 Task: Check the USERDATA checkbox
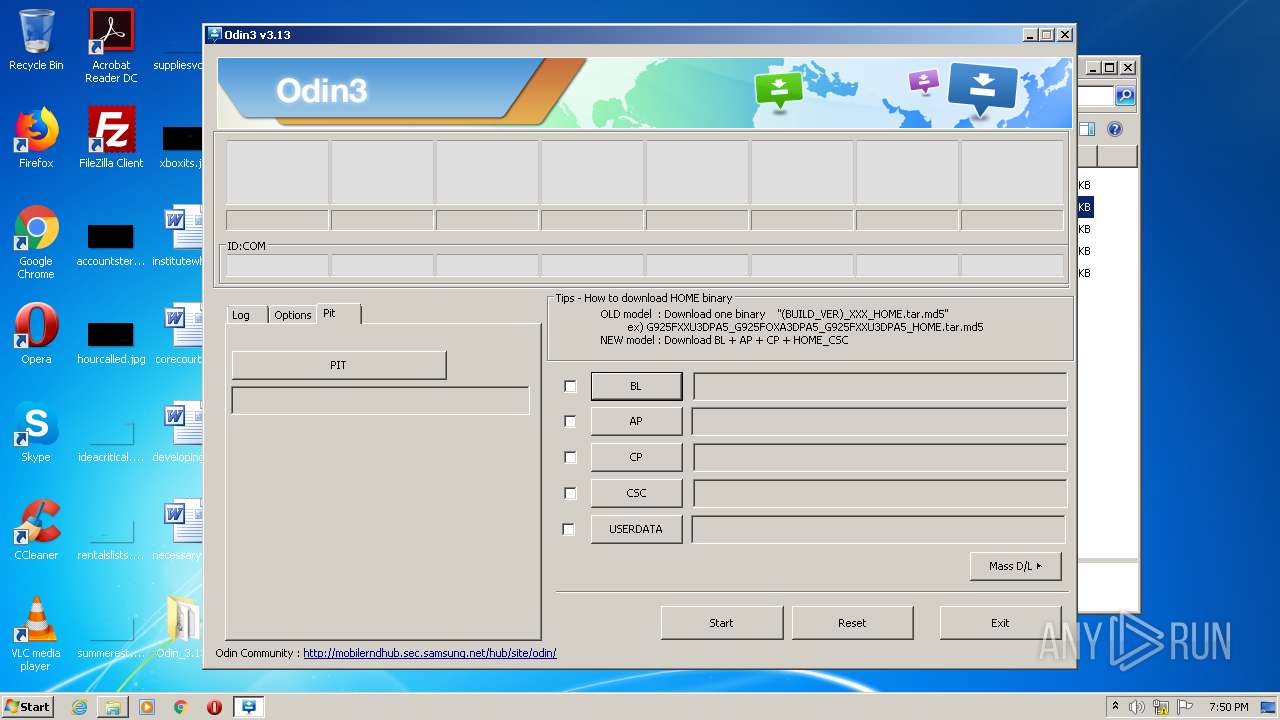pos(569,529)
